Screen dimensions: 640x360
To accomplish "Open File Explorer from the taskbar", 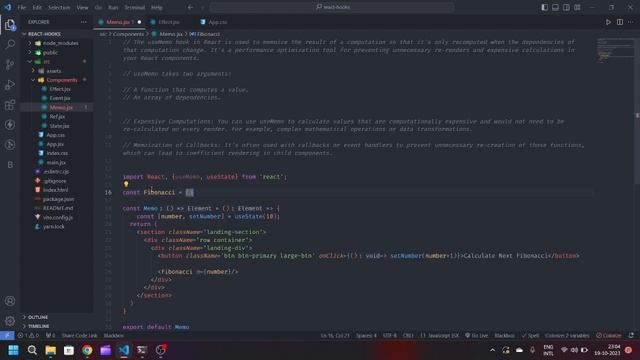I will pyautogui.click(x=51, y=350).
